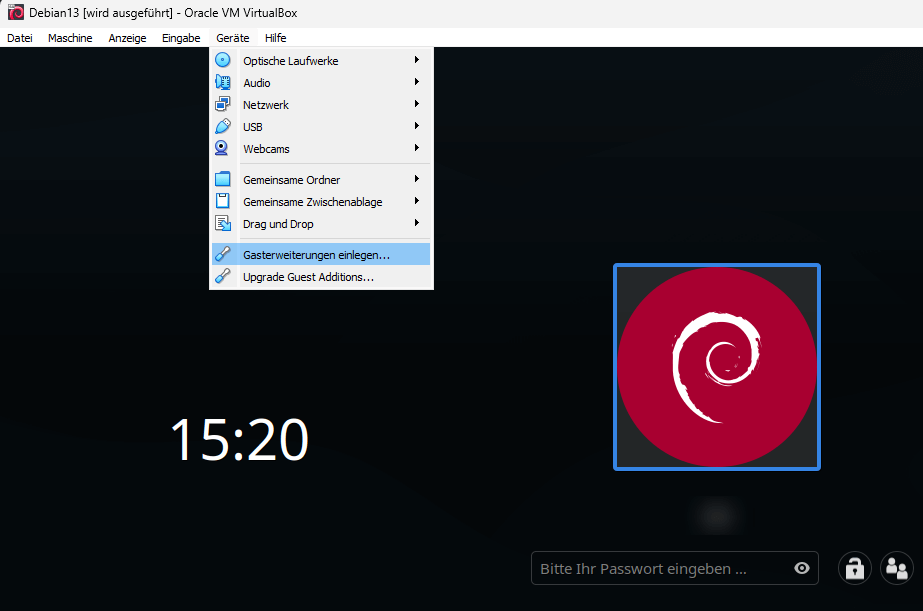Close the open Geräte menu

[x=233, y=38]
